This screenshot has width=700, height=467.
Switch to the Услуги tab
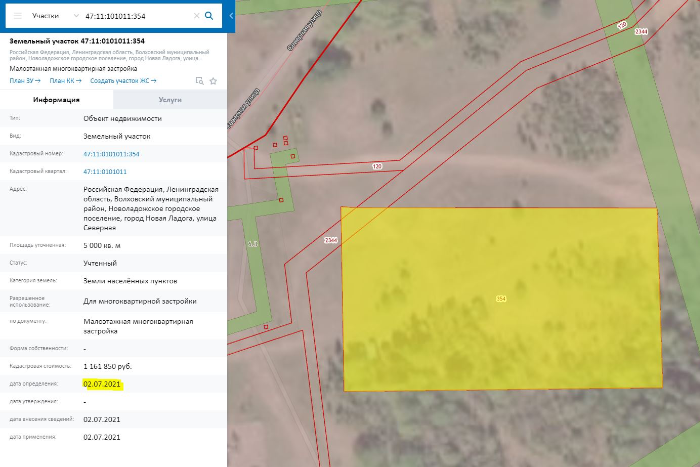coord(170,100)
